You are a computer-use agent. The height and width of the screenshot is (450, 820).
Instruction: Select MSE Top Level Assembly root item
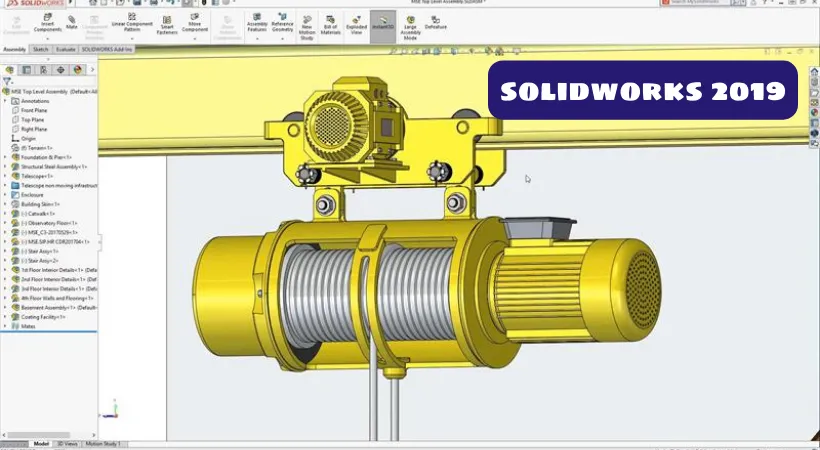pyautogui.click(x=50, y=92)
